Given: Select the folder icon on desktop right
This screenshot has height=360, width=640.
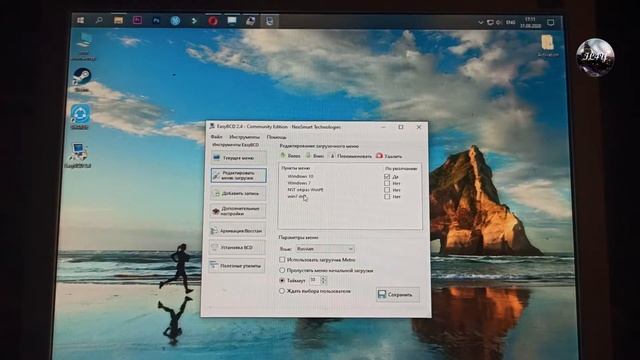Looking at the screenshot, I should coord(547,46).
